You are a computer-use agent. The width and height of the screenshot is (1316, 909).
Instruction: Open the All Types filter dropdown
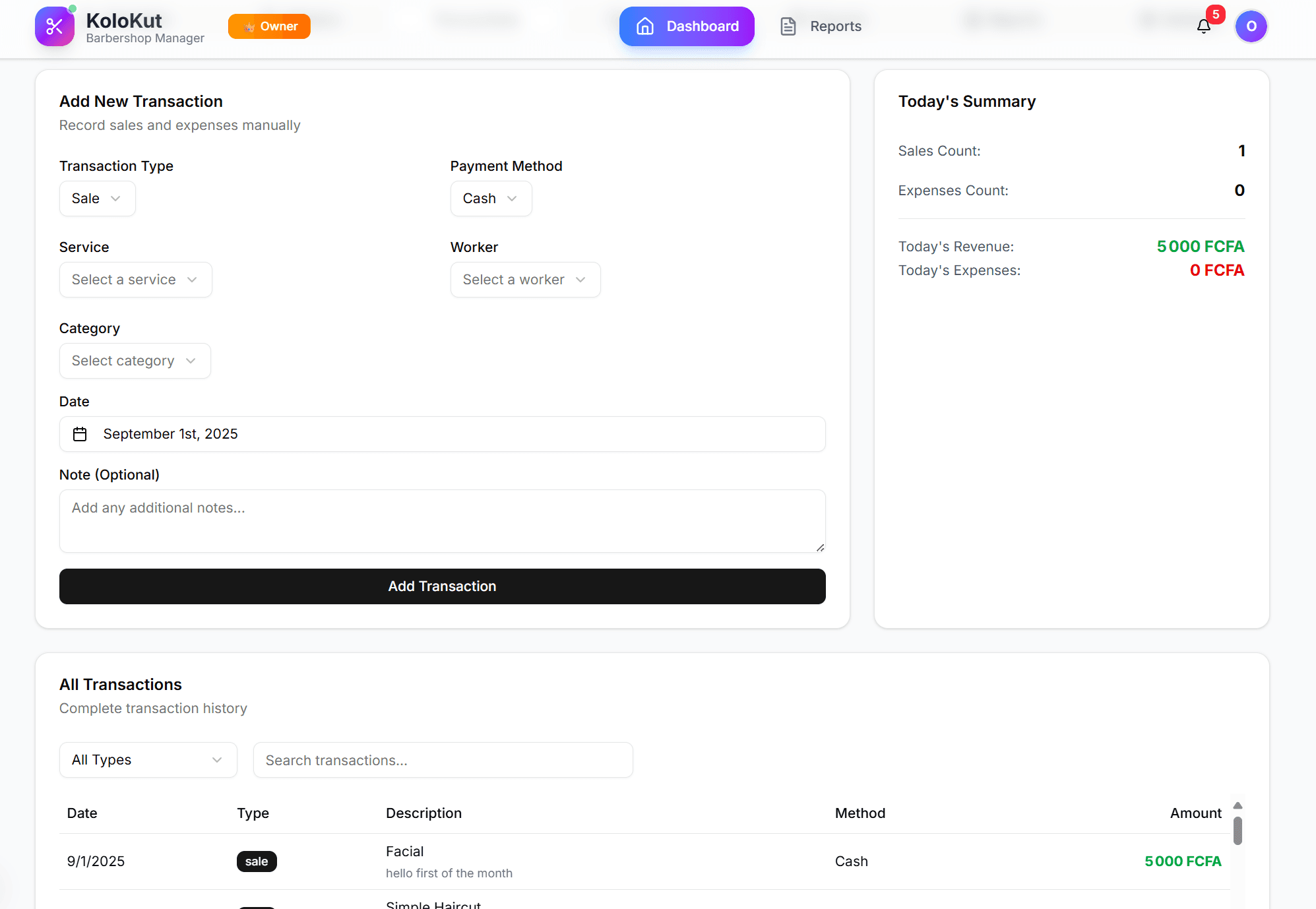(x=147, y=759)
